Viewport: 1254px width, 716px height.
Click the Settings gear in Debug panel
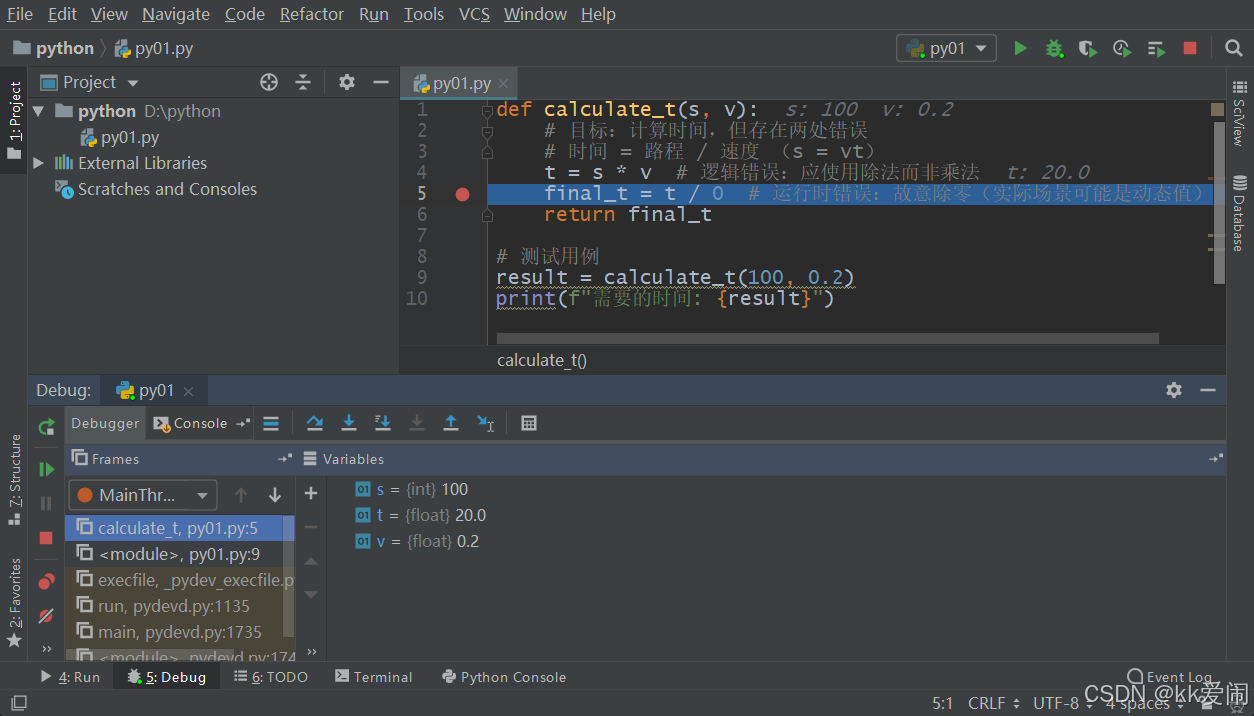[x=1173, y=390]
